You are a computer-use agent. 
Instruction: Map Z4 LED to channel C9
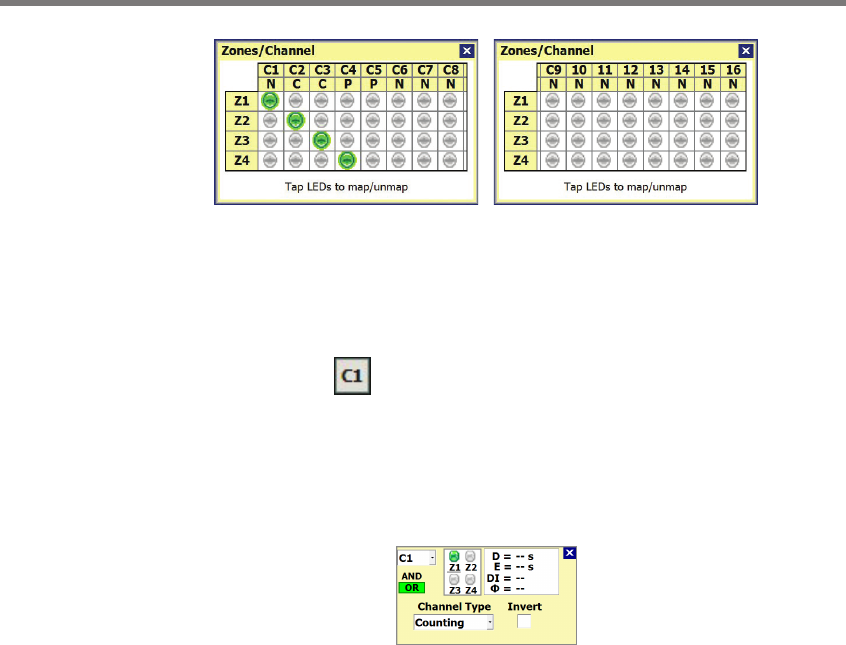coord(552,160)
